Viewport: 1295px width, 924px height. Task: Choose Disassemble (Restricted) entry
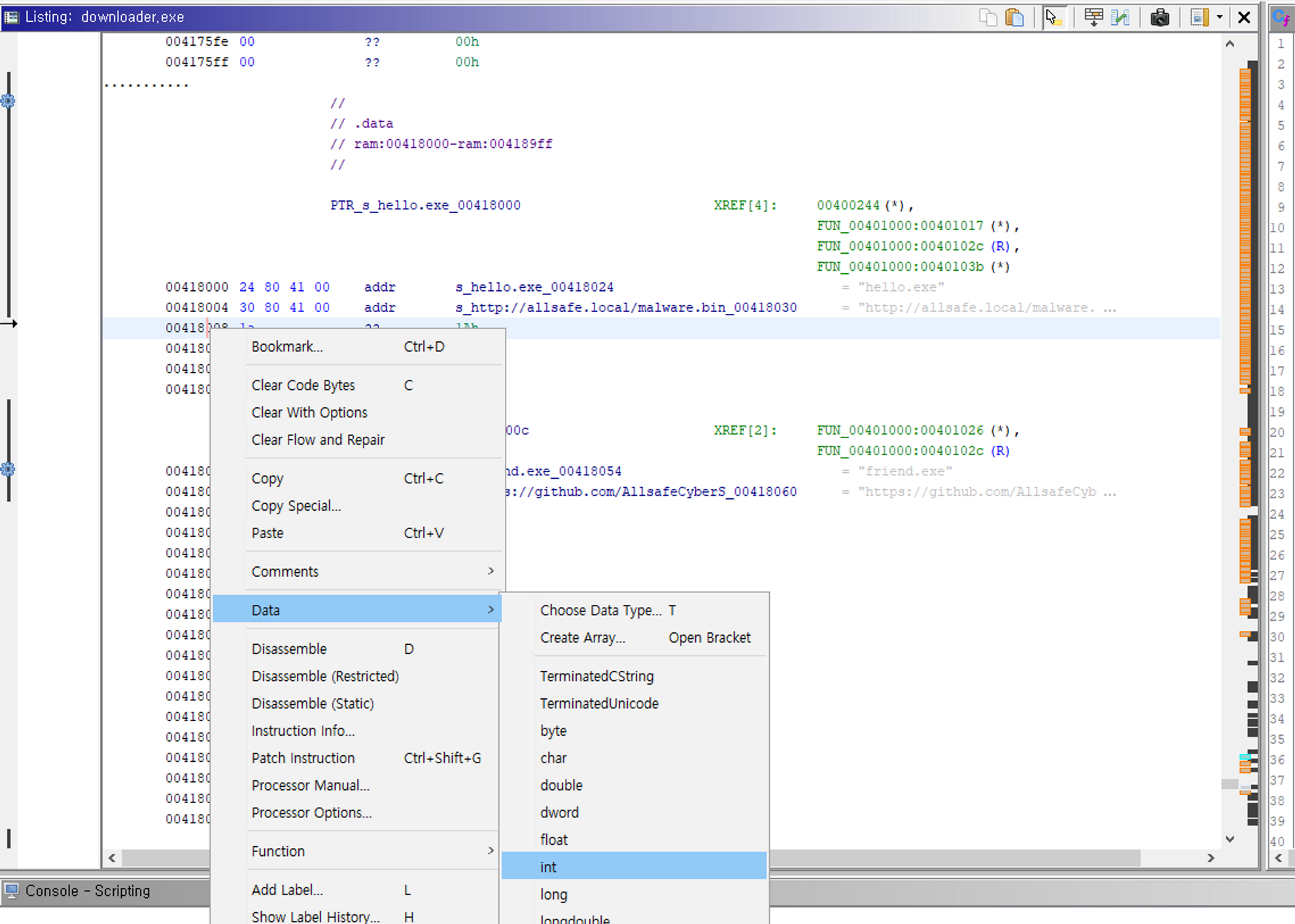[357, 676]
